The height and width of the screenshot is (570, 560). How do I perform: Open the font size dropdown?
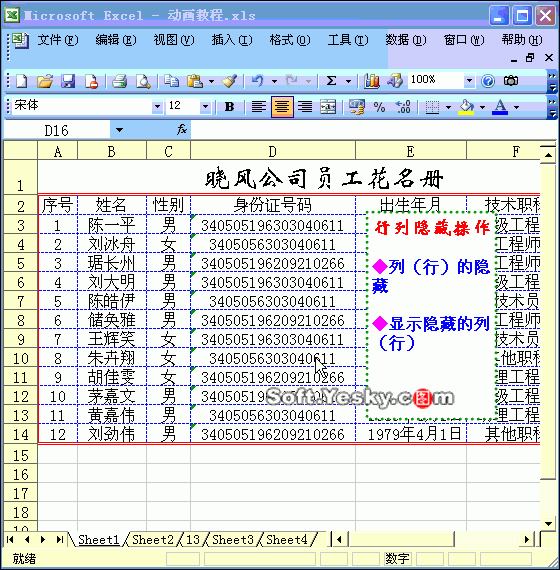[205, 107]
